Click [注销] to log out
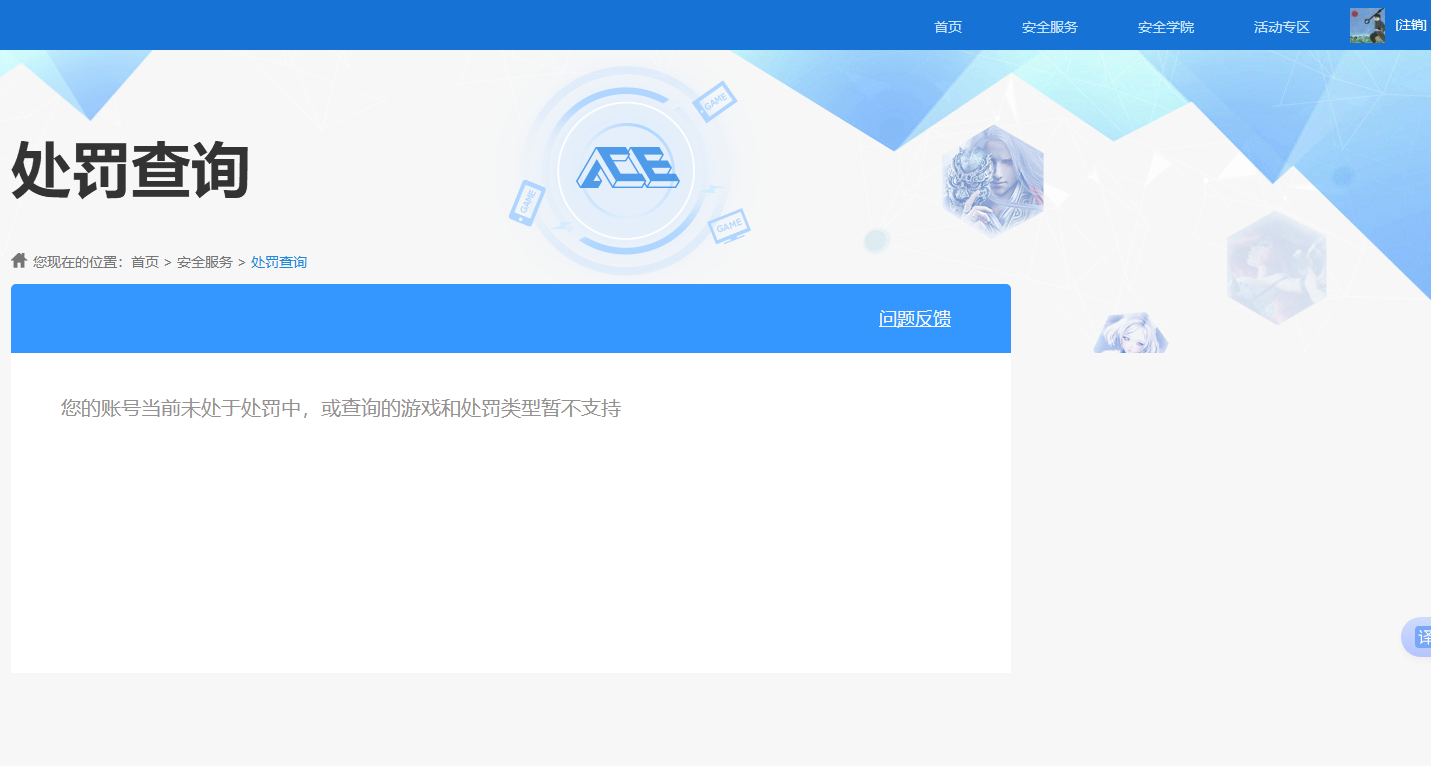 point(1412,25)
